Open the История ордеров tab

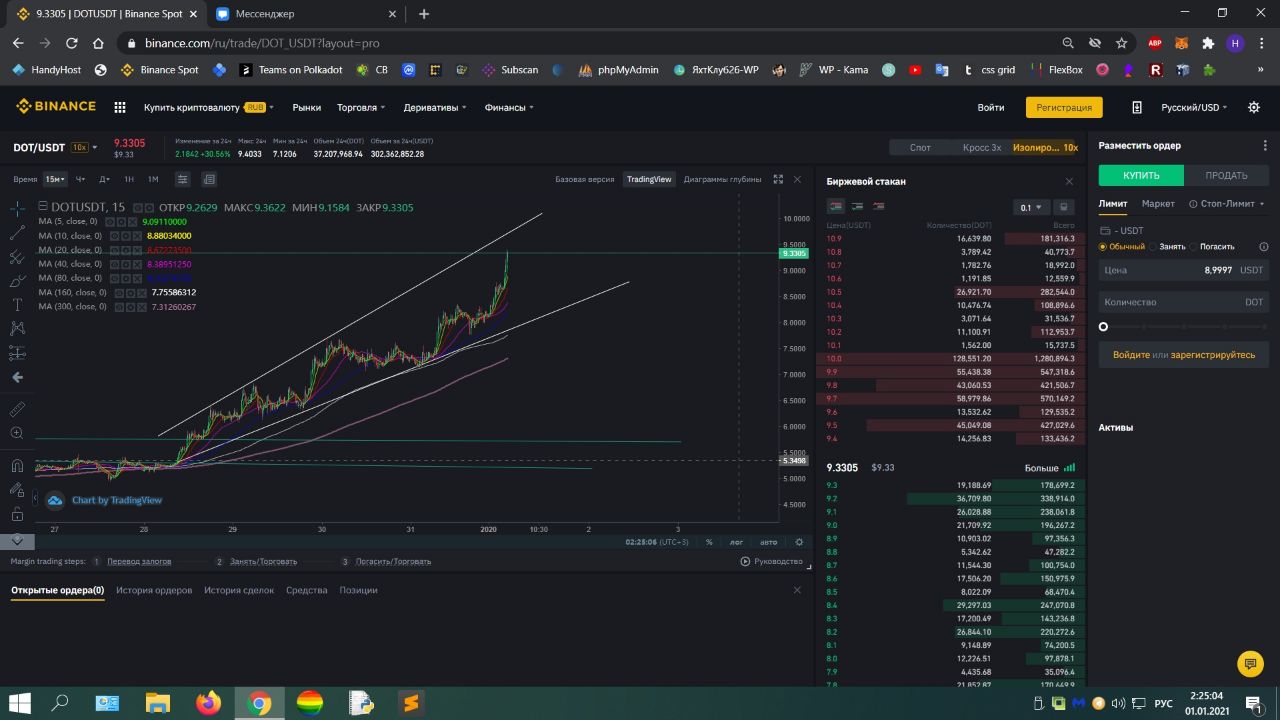pyautogui.click(x=154, y=590)
